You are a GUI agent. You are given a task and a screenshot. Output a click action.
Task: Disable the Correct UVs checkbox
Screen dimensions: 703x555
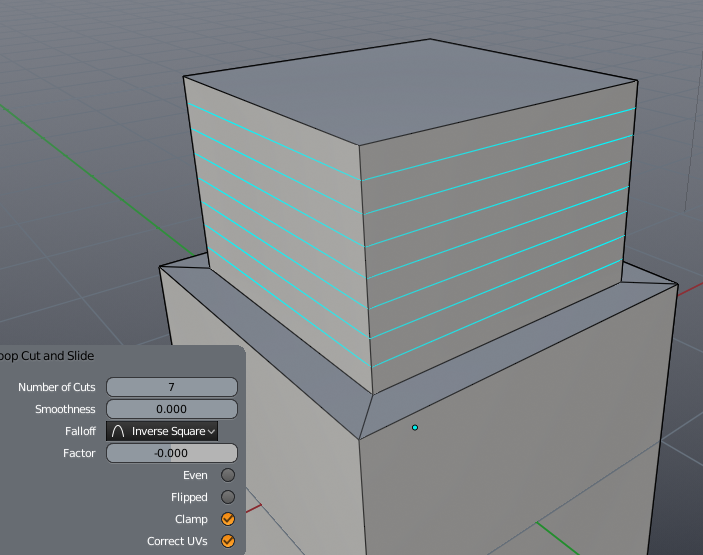coord(228,541)
